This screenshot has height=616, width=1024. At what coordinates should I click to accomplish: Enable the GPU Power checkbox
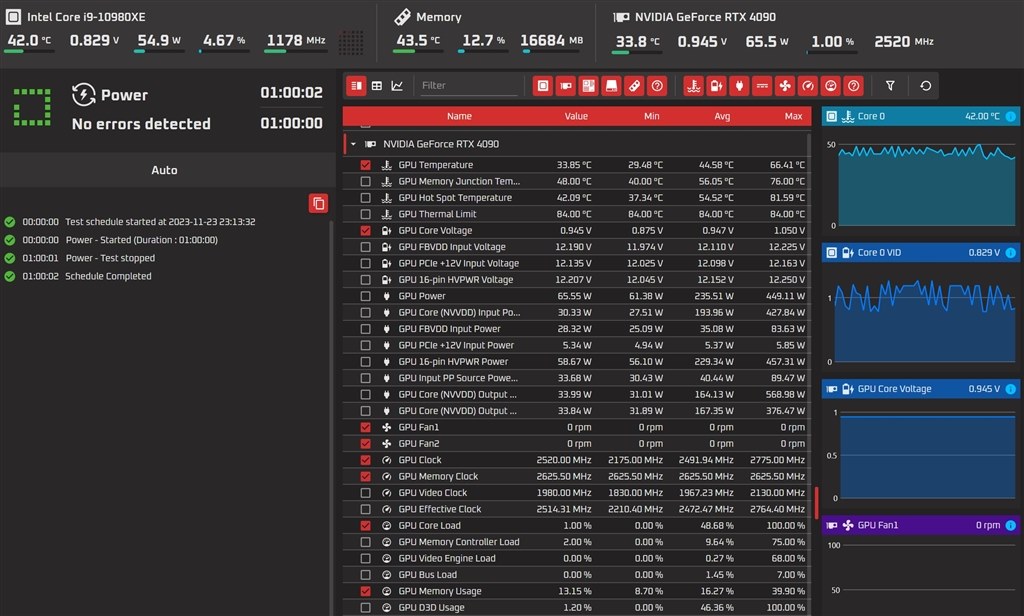365,296
